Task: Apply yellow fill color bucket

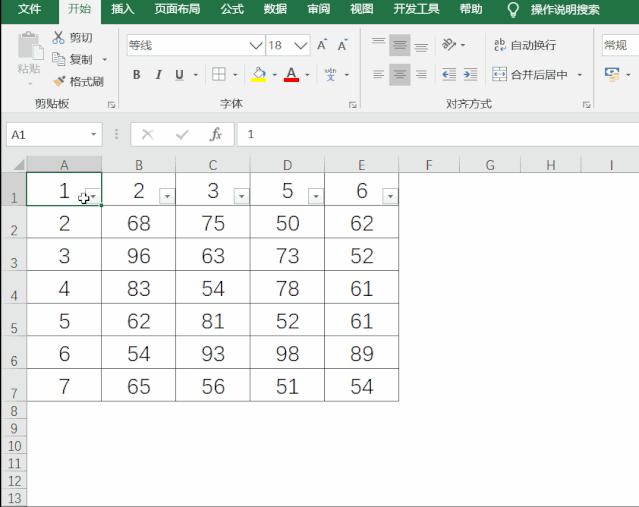Action: pos(259,75)
